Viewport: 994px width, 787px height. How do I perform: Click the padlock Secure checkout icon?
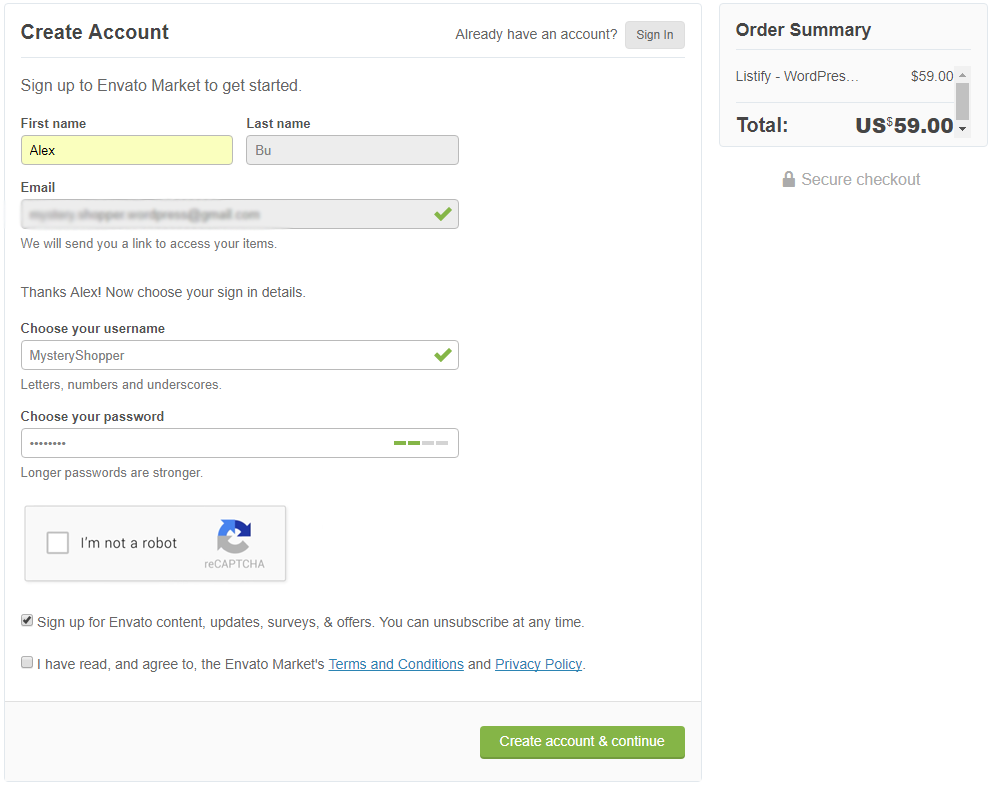[x=788, y=180]
